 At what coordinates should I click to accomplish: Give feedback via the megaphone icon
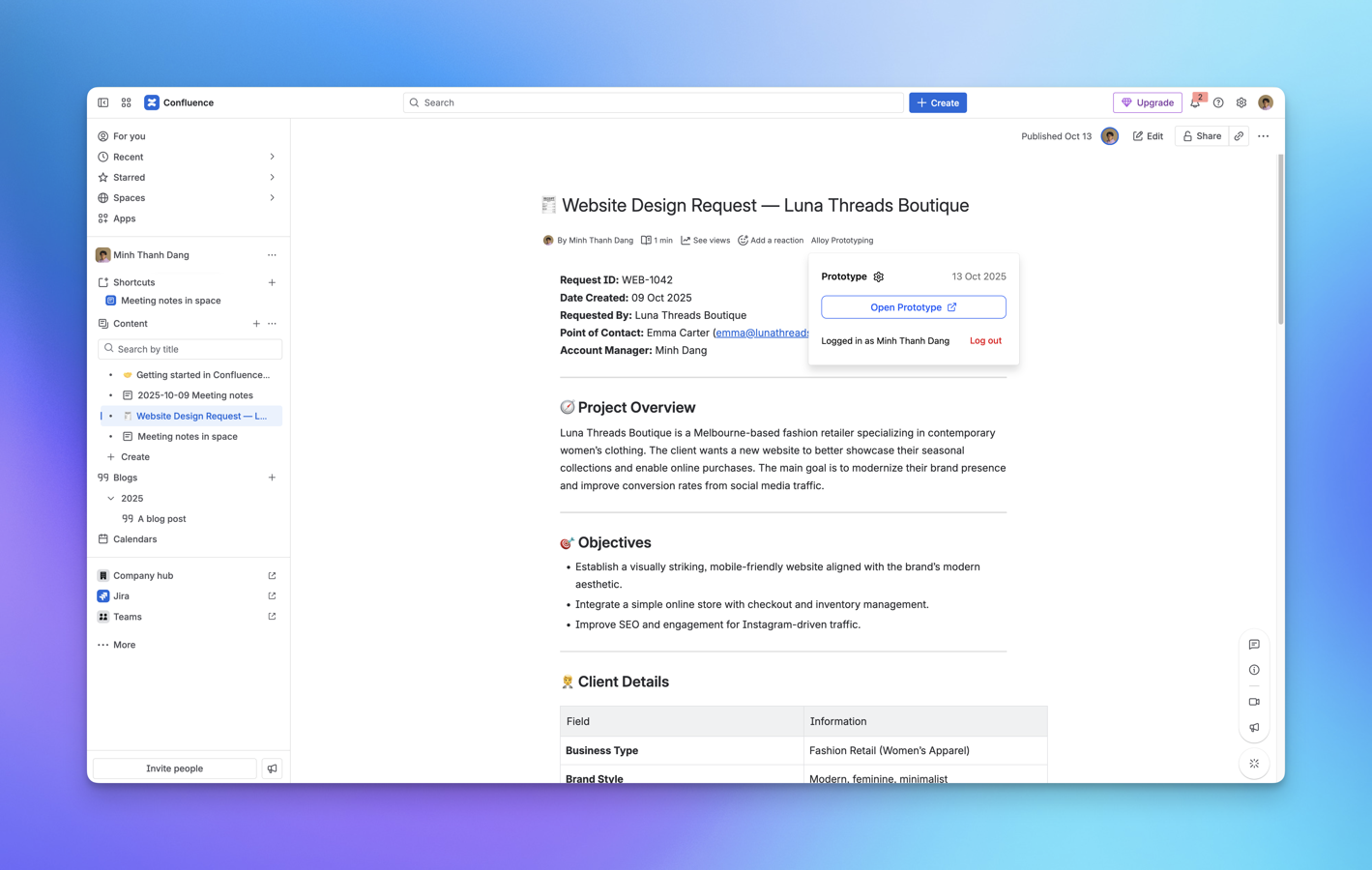point(1254,727)
